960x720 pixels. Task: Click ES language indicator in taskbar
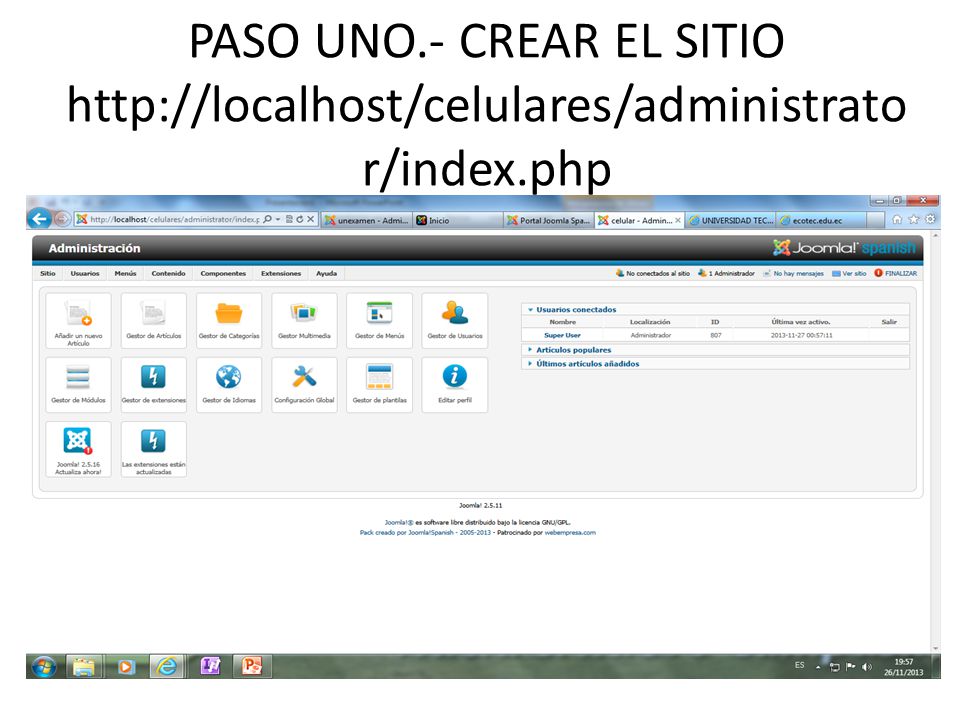pos(800,665)
